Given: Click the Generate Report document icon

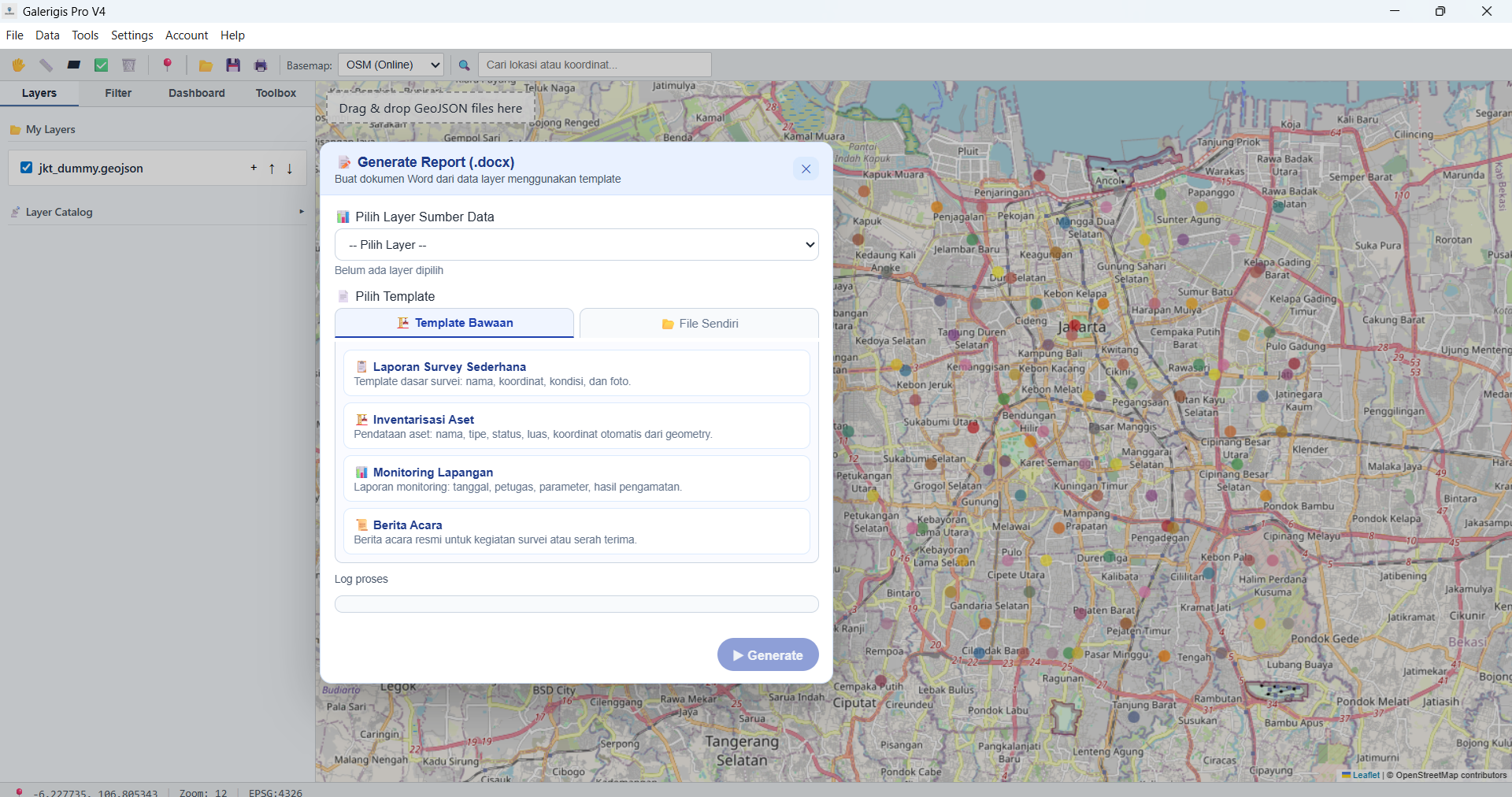Looking at the screenshot, I should 344,162.
